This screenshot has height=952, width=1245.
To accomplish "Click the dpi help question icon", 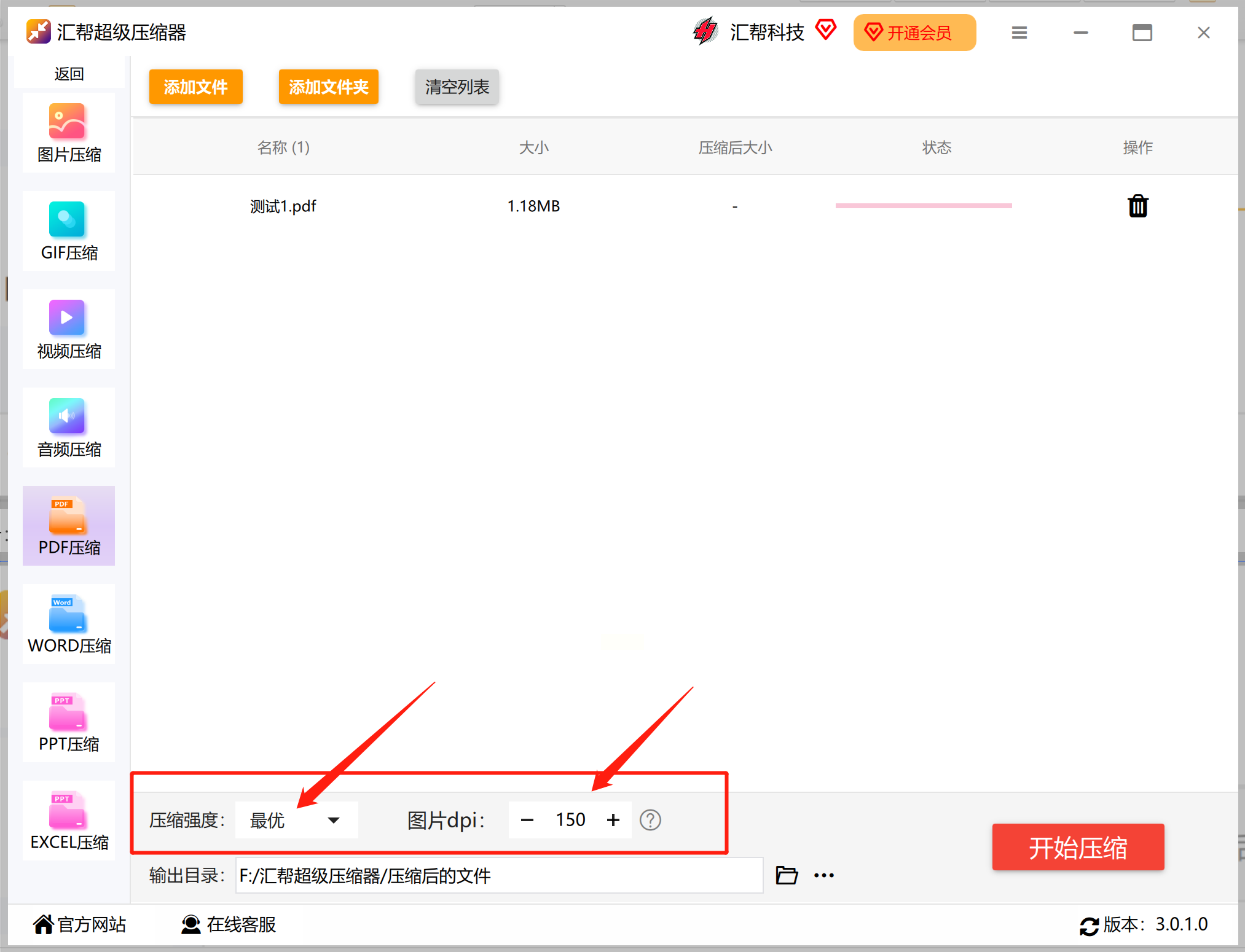I will (x=650, y=820).
